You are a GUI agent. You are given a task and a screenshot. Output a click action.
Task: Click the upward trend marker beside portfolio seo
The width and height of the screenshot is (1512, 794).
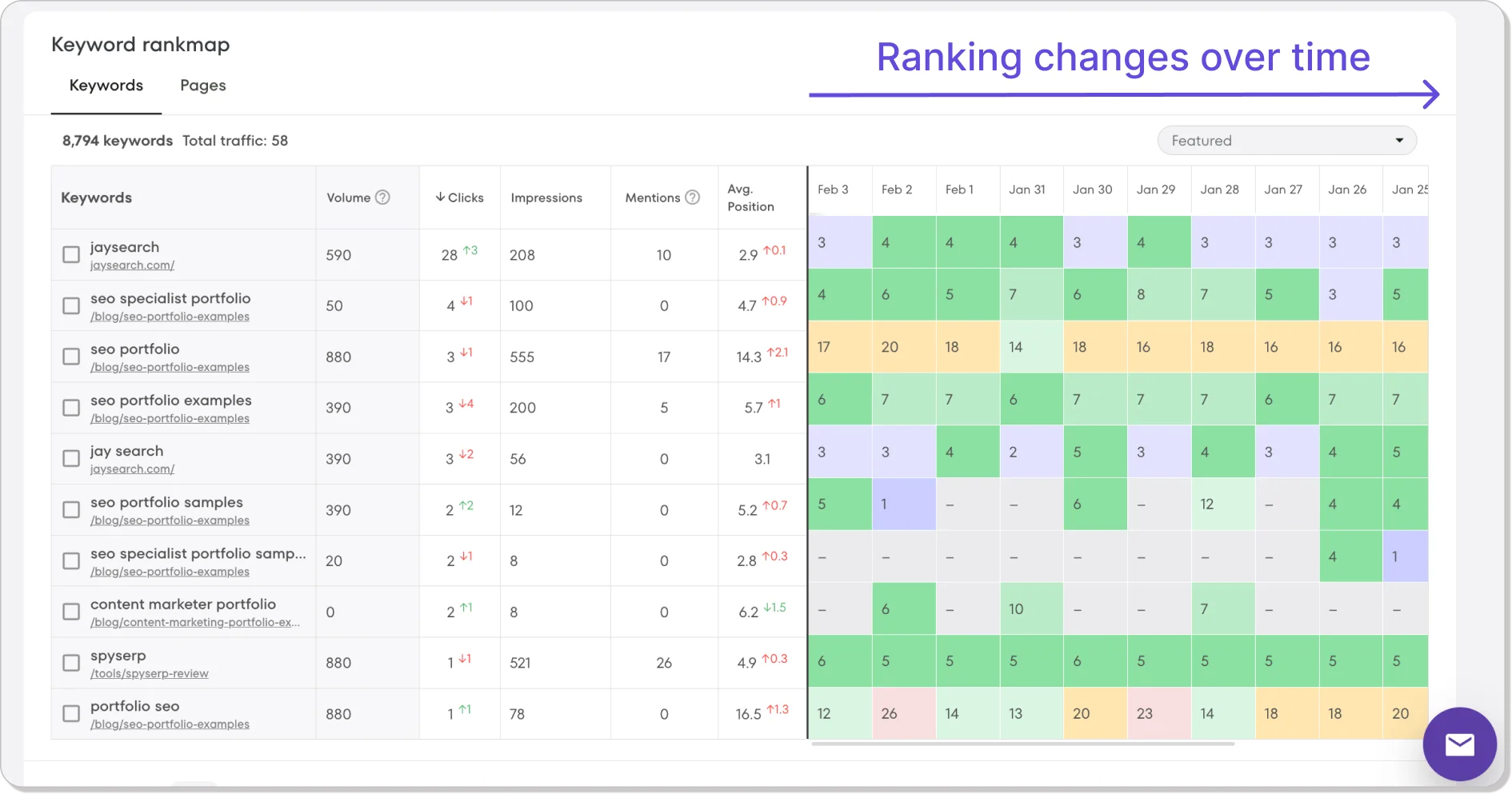tap(466, 708)
